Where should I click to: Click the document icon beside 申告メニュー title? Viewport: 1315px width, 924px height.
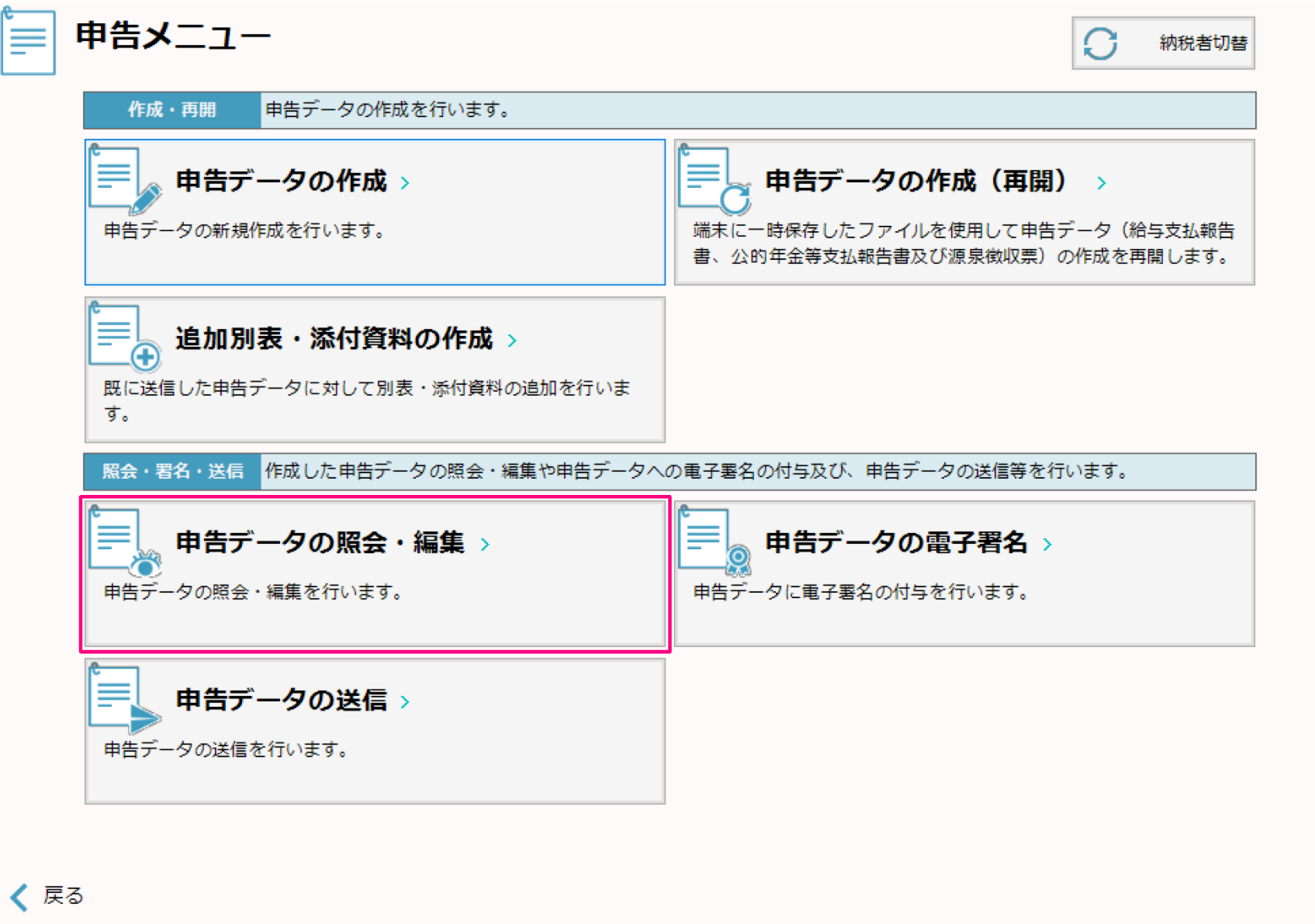pos(29,42)
